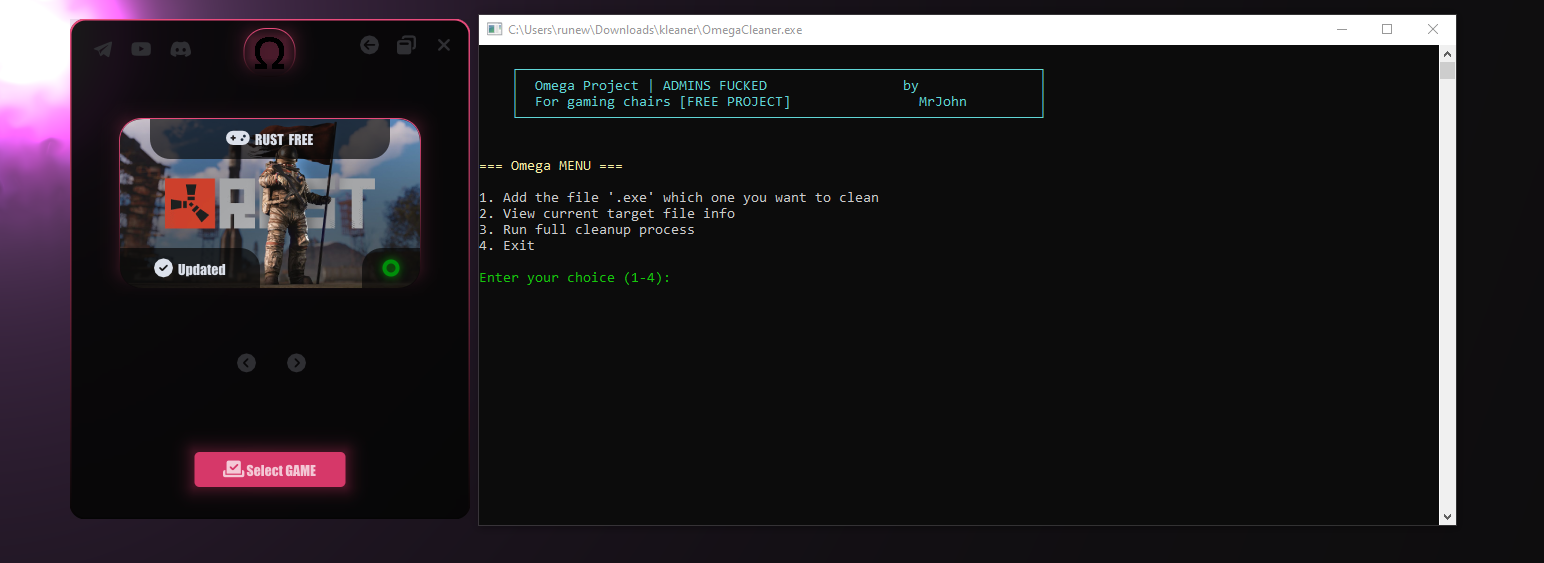Click the 'For gaming chairs [FREE PROJECT]' line
Screen dimensions: 1544x563
click(x=663, y=102)
